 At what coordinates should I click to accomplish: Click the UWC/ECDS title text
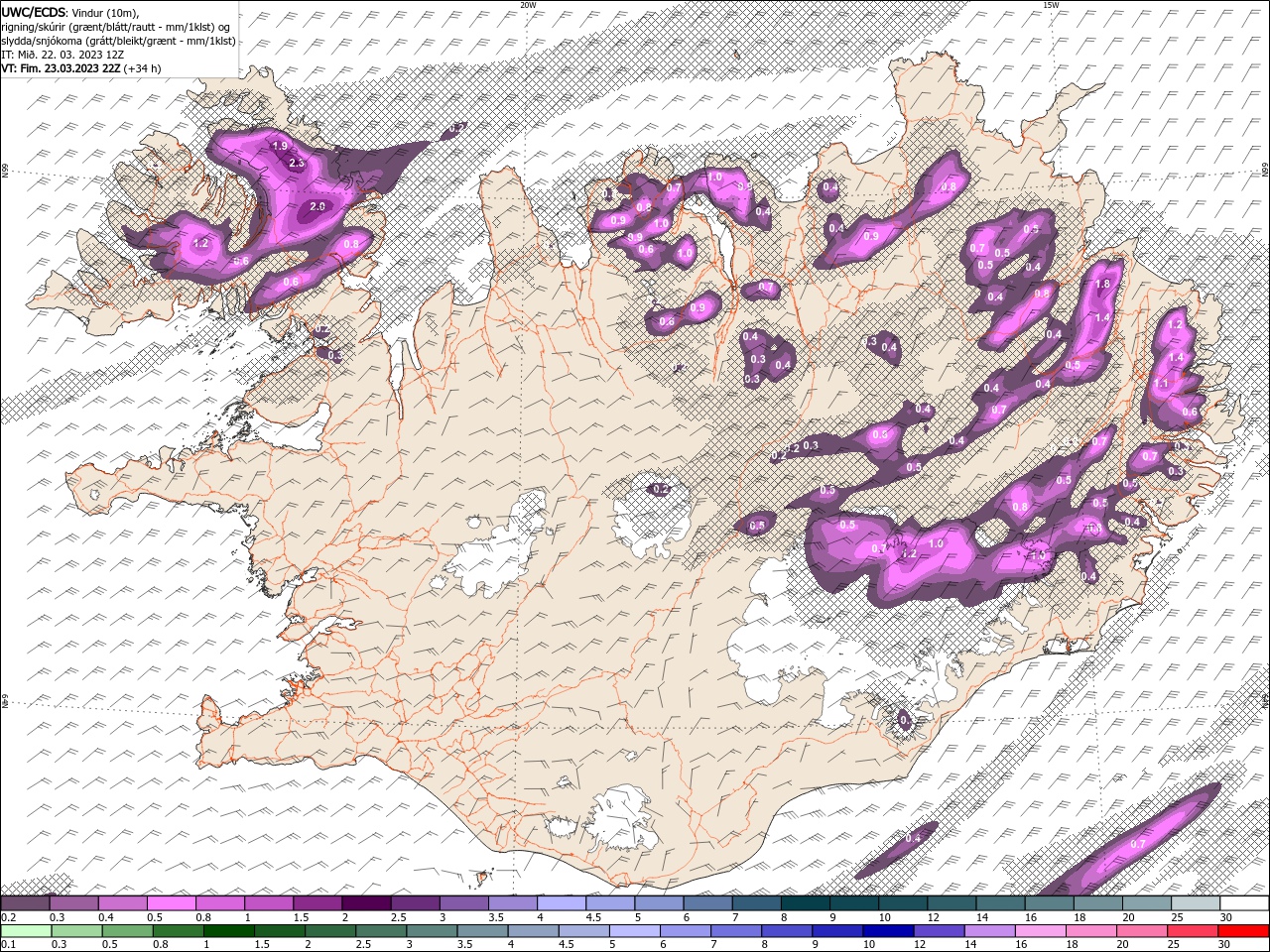(34, 11)
